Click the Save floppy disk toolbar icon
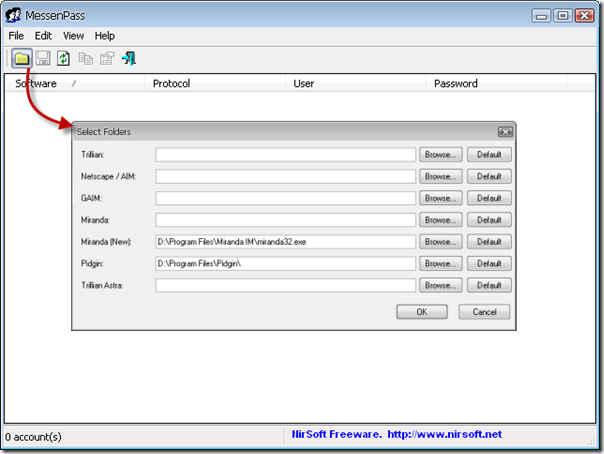Screen dimensions: 604x454 pyautogui.click(x=43, y=59)
